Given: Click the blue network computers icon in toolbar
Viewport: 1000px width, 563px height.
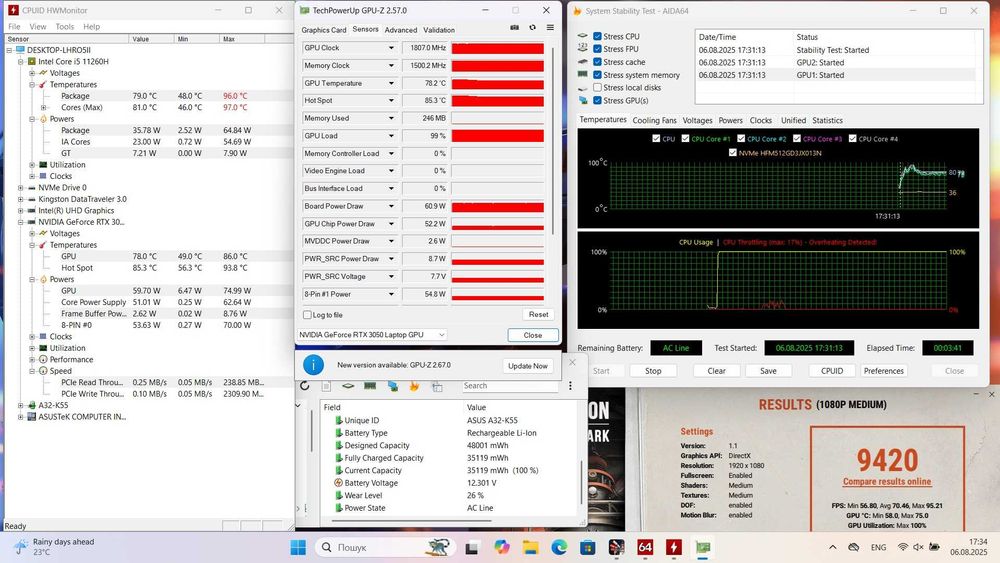Looking at the screenshot, I should [392, 386].
